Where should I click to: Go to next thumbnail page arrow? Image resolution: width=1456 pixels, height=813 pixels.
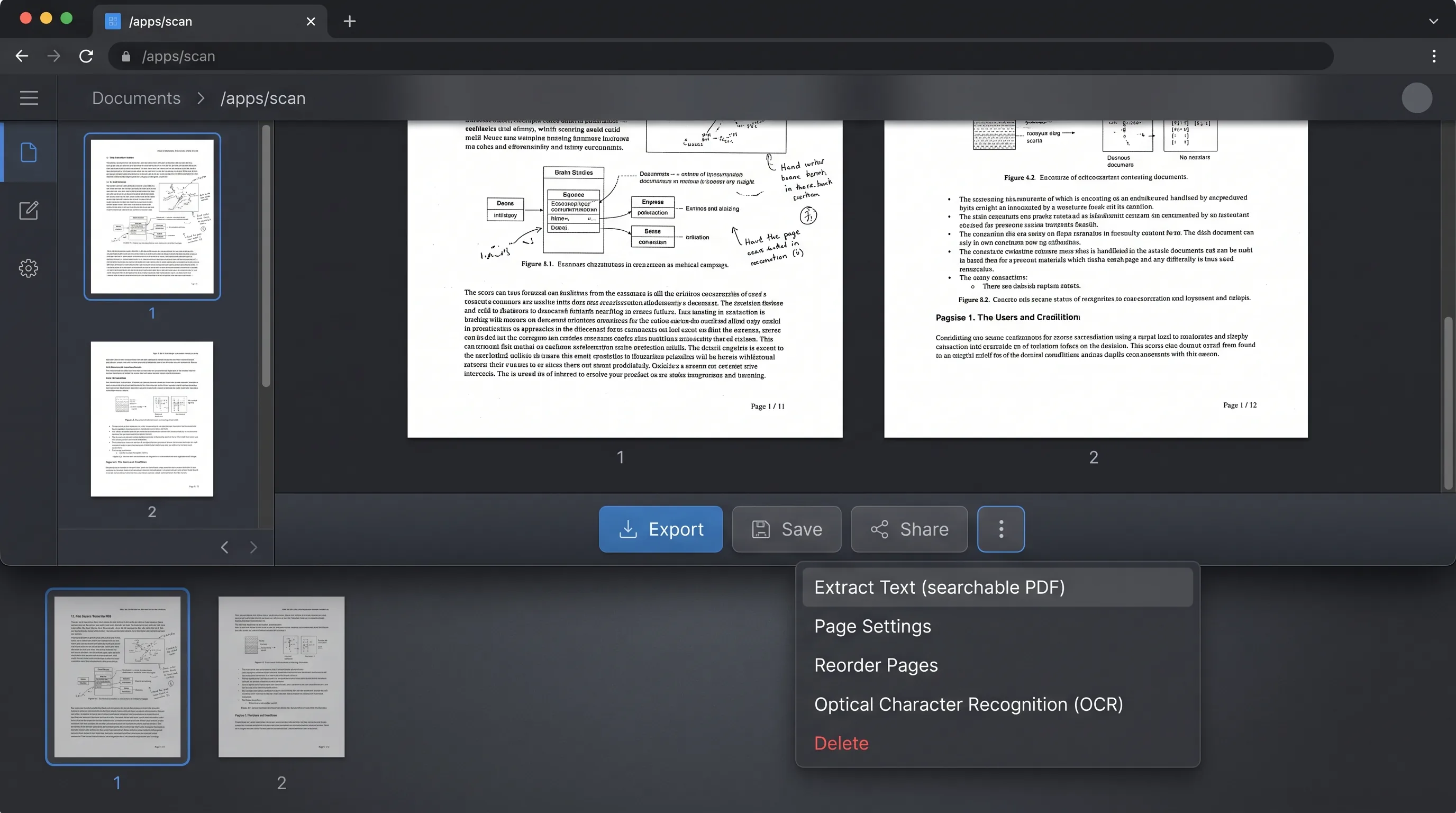pos(253,547)
